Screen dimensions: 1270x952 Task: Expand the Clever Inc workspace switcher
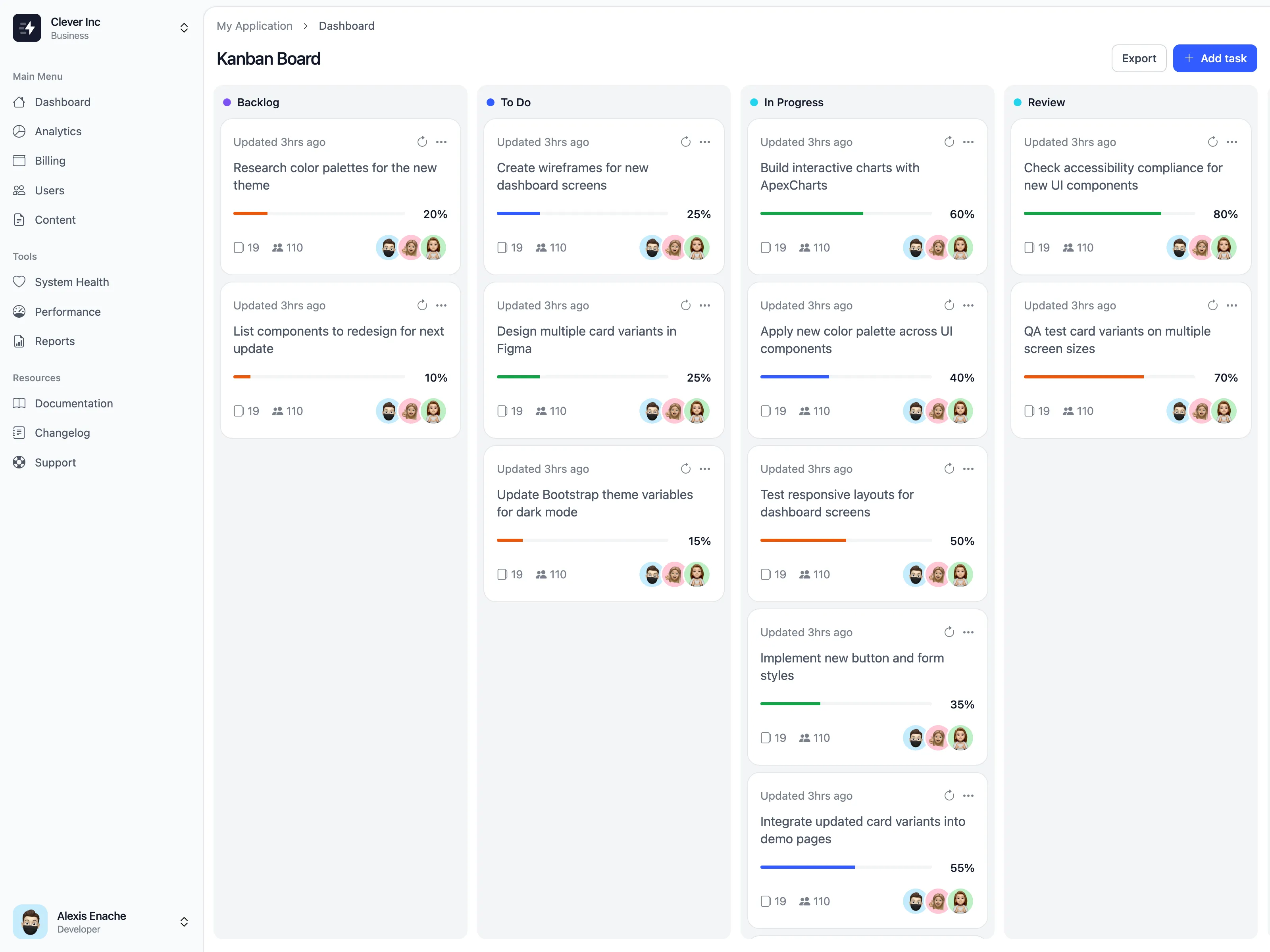point(184,27)
